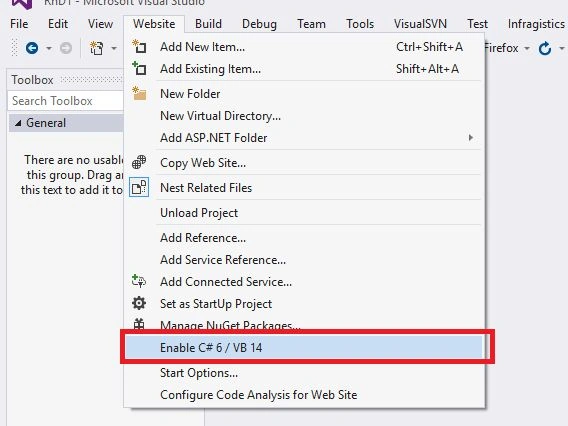Viewport: 568px width, 426px height.
Task: Click the Search Toolbox input field
Action: 66,101
